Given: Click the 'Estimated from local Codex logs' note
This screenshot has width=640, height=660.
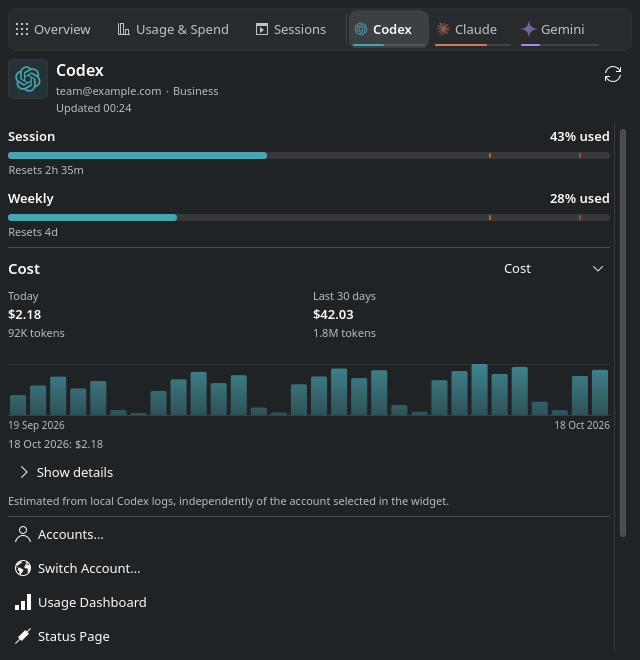Looking at the screenshot, I should pyautogui.click(x=229, y=501).
